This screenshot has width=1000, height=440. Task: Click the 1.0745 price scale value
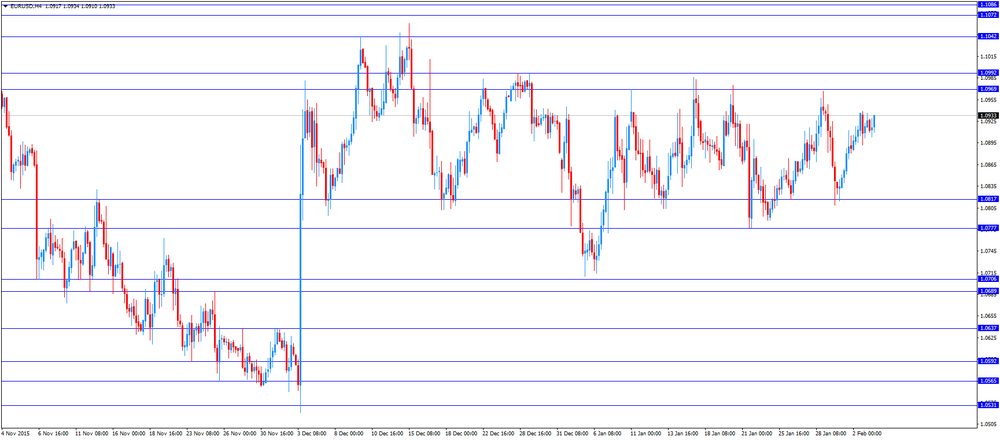coord(987,251)
